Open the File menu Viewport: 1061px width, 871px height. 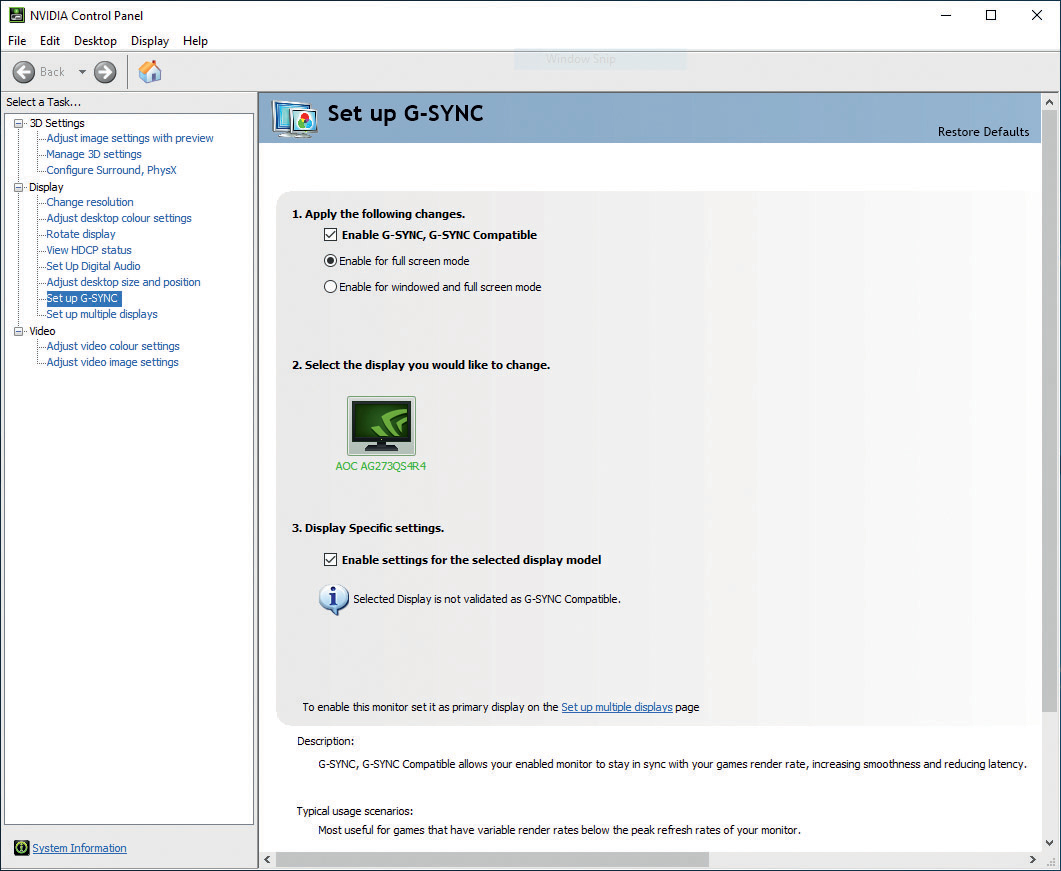pos(17,41)
